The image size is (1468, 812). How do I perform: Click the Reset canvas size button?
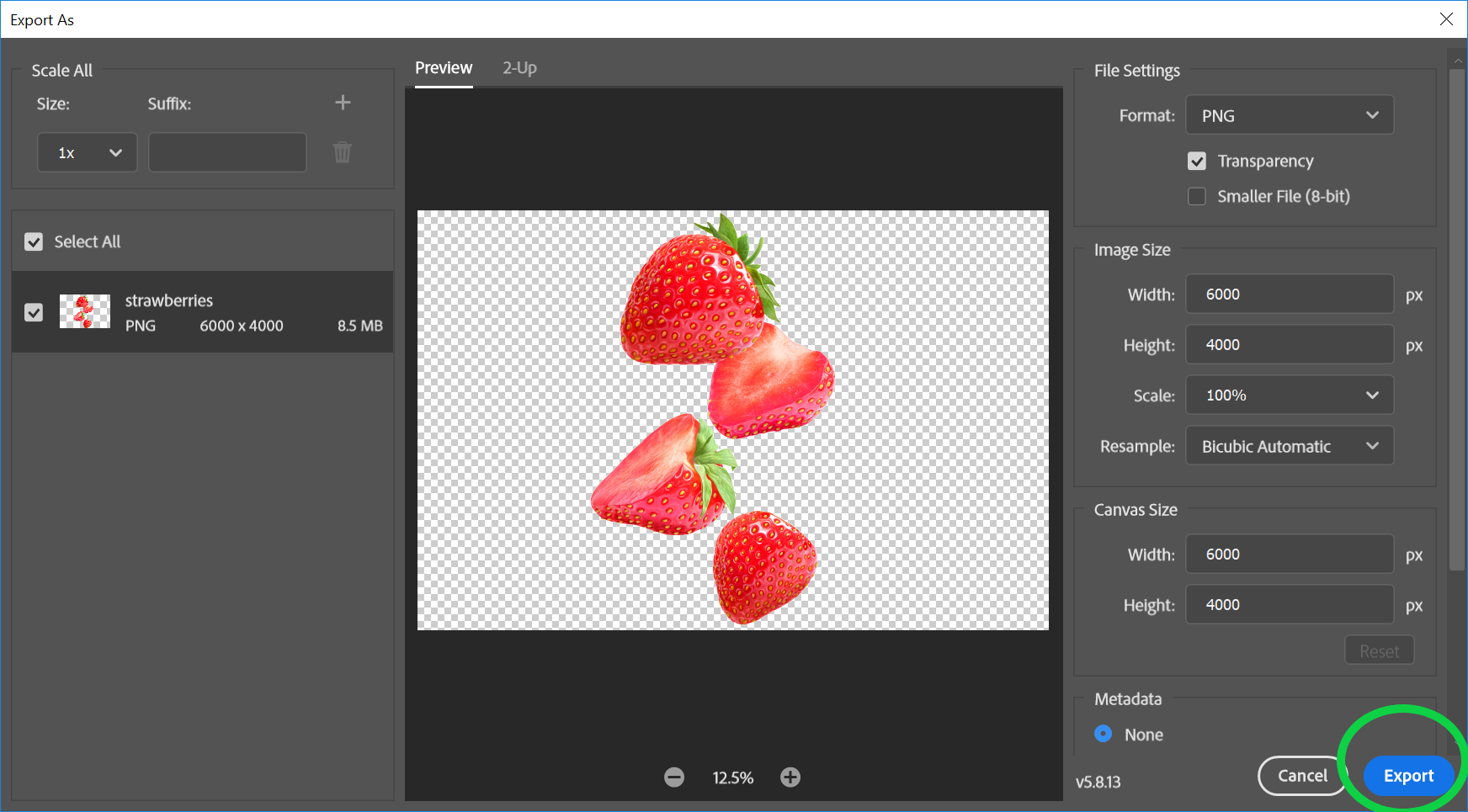tap(1379, 650)
